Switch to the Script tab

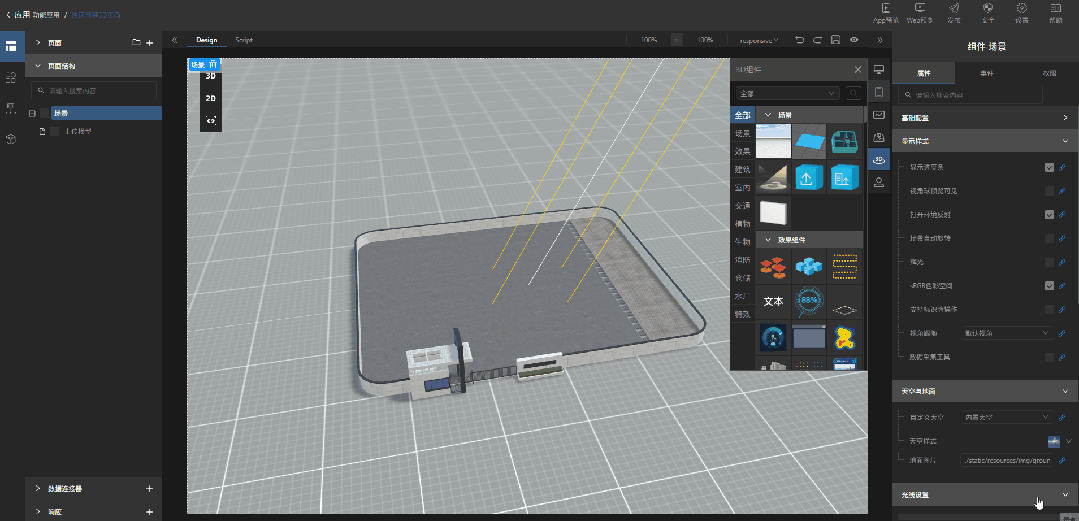click(x=244, y=40)
